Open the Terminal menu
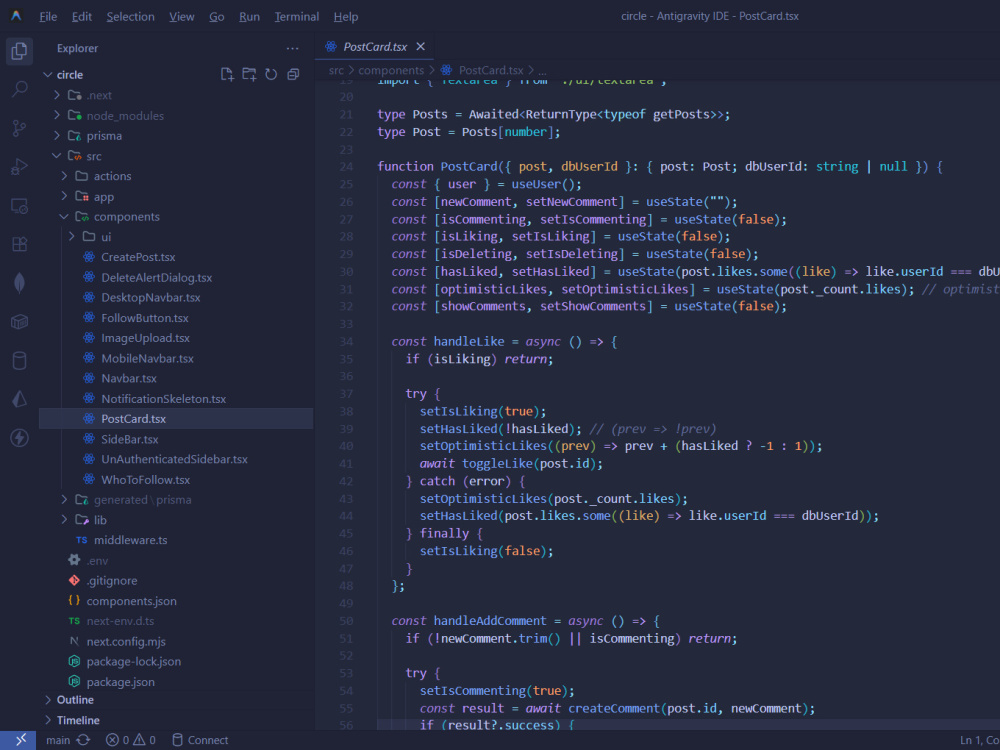This screenshot has width=1000, height=750. (x=297, y=17)
